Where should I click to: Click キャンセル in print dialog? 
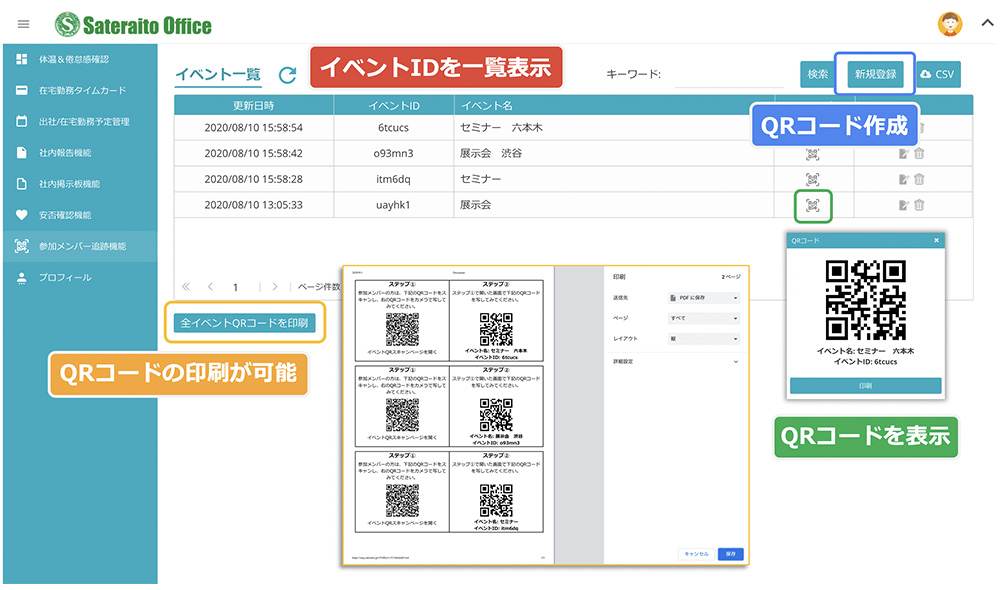click(x=696, y=554)
